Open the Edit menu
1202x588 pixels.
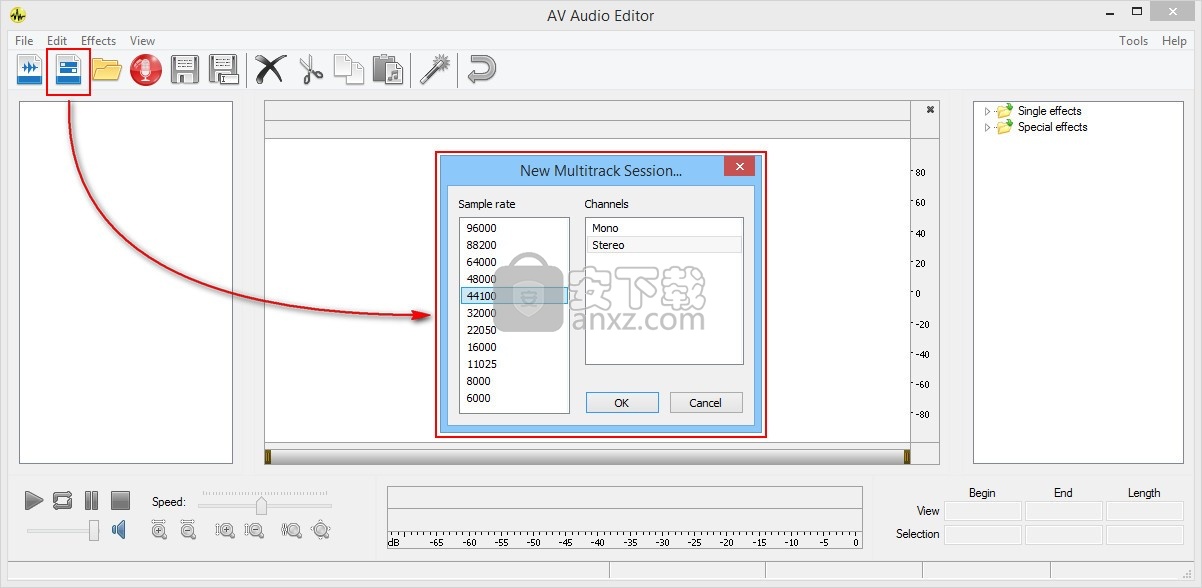tap(57, 41)
